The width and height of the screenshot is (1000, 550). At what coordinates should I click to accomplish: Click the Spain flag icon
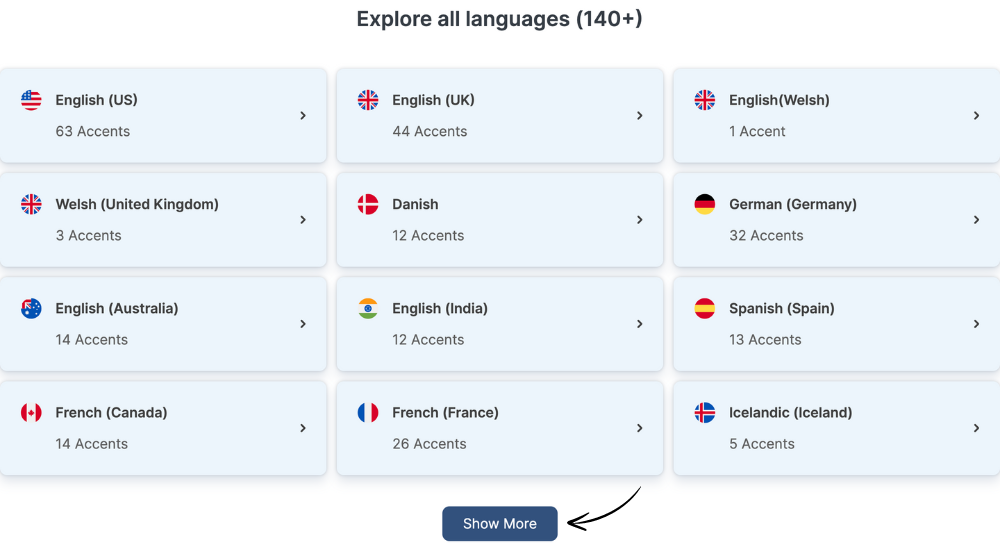(x=705, y=308)
